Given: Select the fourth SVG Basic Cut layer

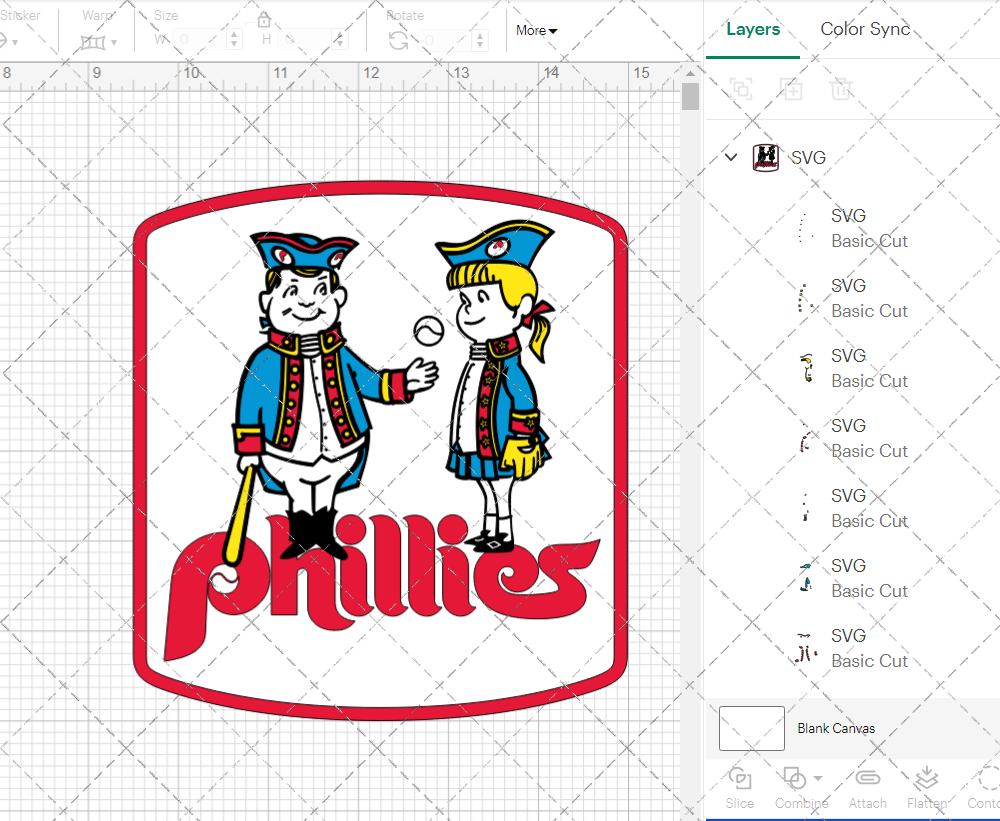Looking at the screenshot, I should point(853,438).
